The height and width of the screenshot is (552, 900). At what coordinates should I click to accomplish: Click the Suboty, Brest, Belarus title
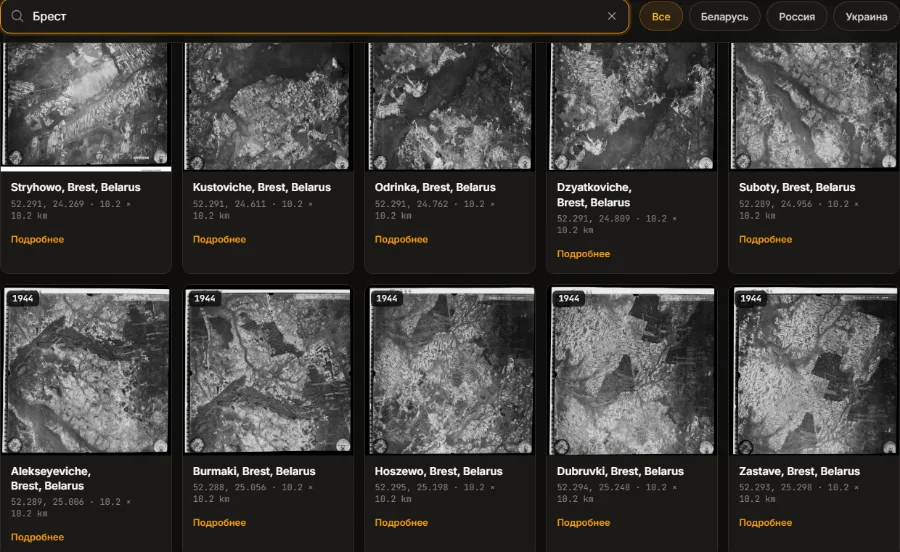(x=797, y=187)
